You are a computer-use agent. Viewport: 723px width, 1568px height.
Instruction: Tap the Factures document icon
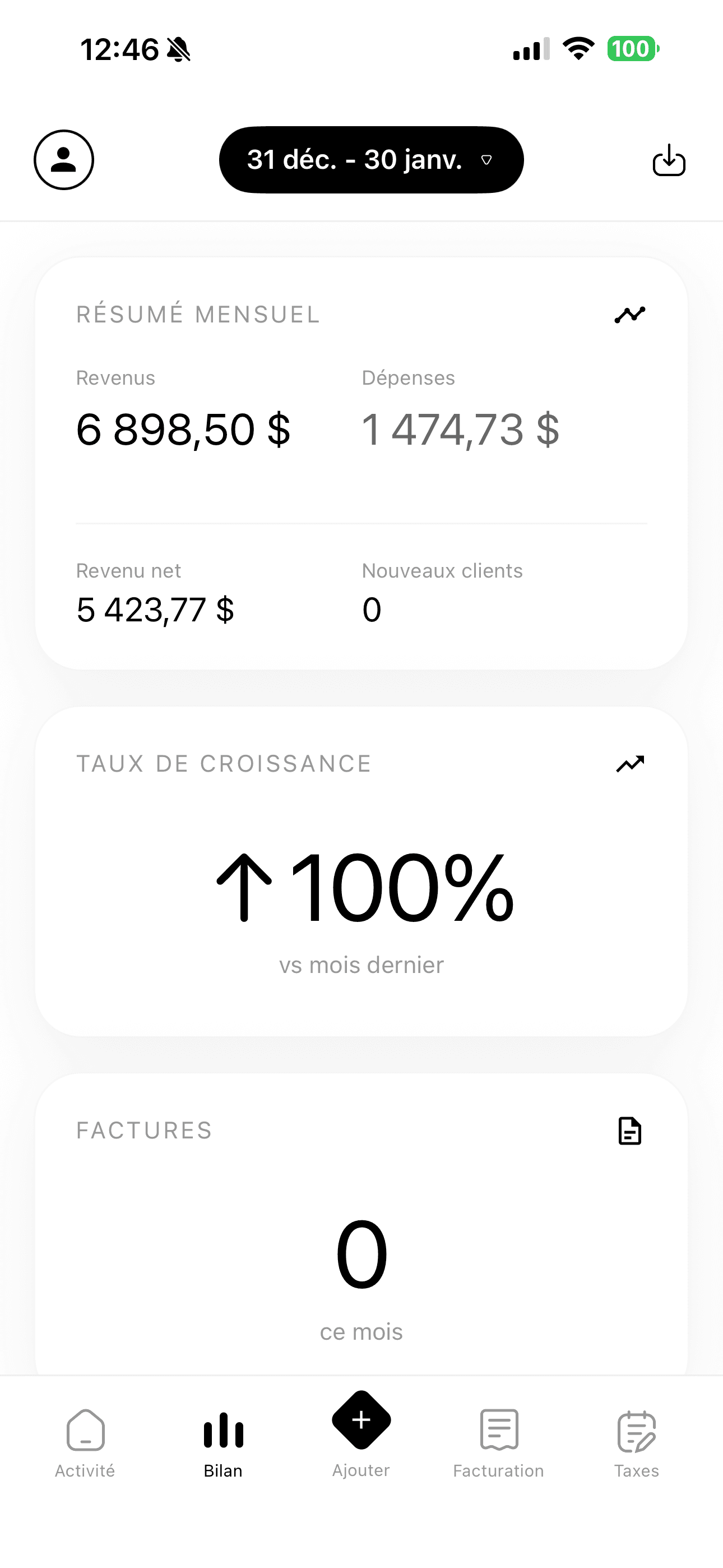pyautogui.click(x=629, y=1131)
